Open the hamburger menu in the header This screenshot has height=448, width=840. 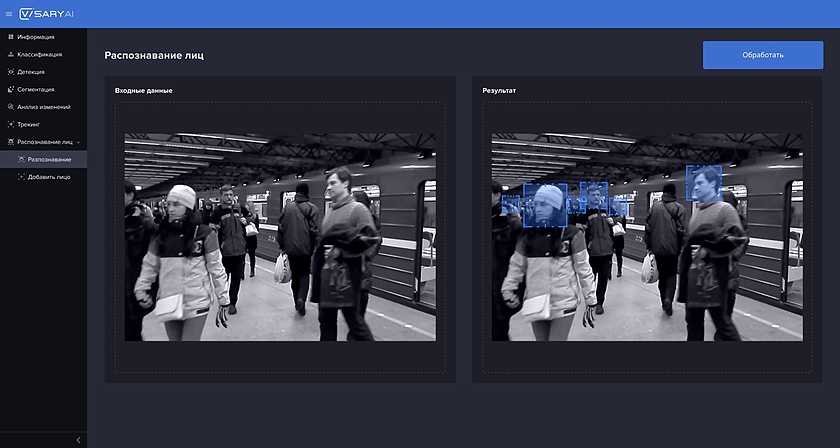tap(10, 14)
